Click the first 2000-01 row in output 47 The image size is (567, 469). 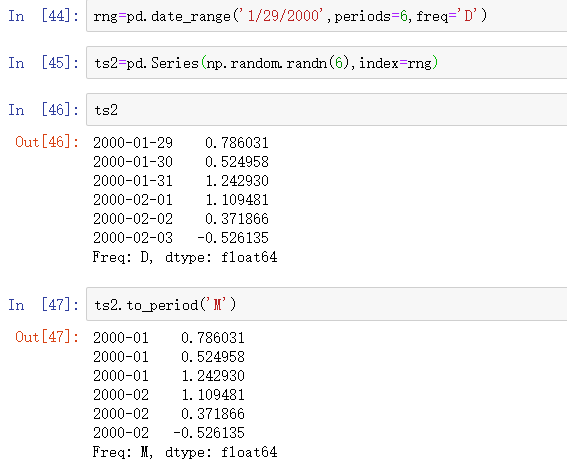(x=169, y=338)
